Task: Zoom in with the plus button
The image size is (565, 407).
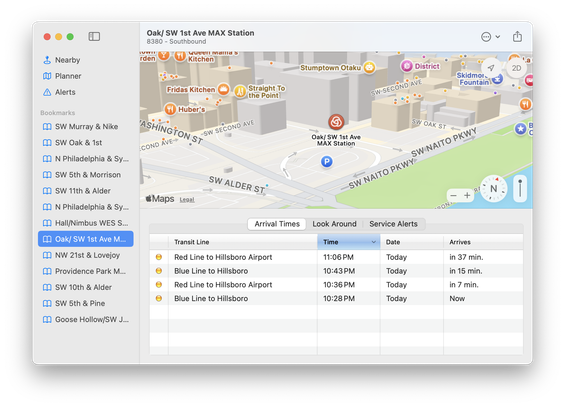Action: (467, 195)
